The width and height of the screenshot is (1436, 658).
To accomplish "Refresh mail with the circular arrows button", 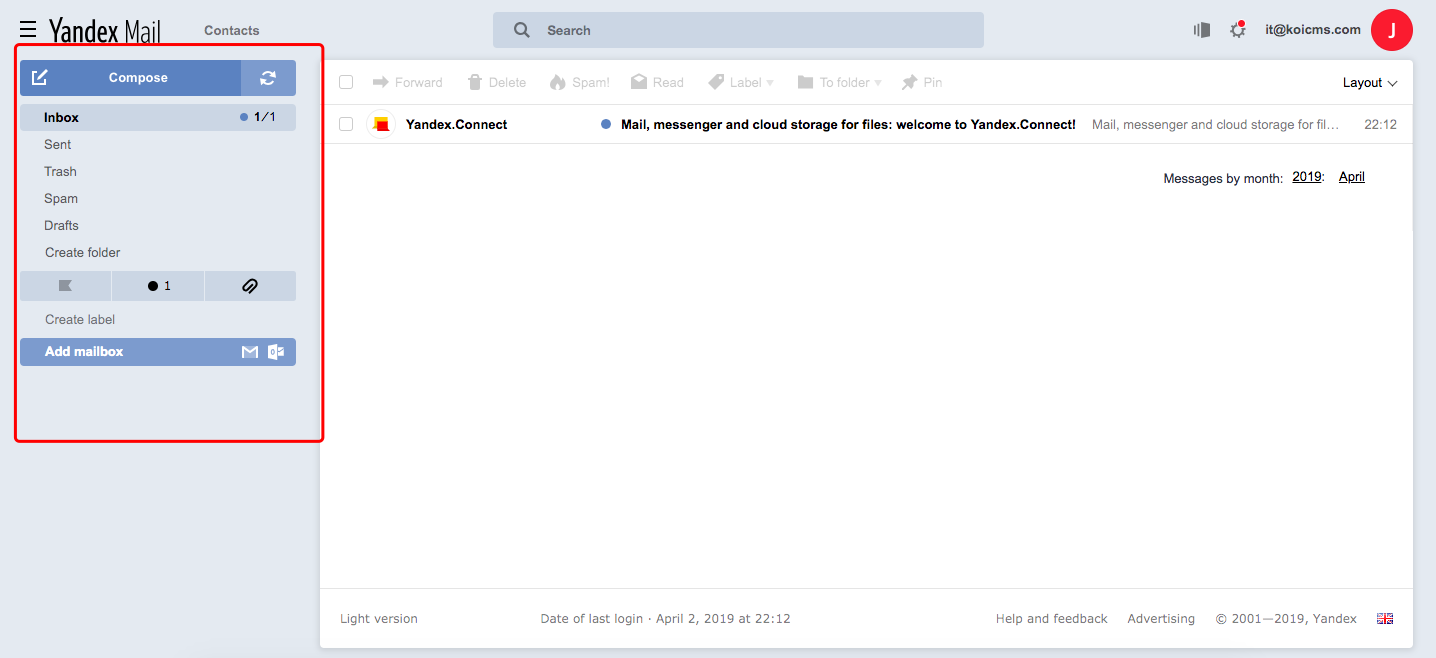I will click(268, 78).
